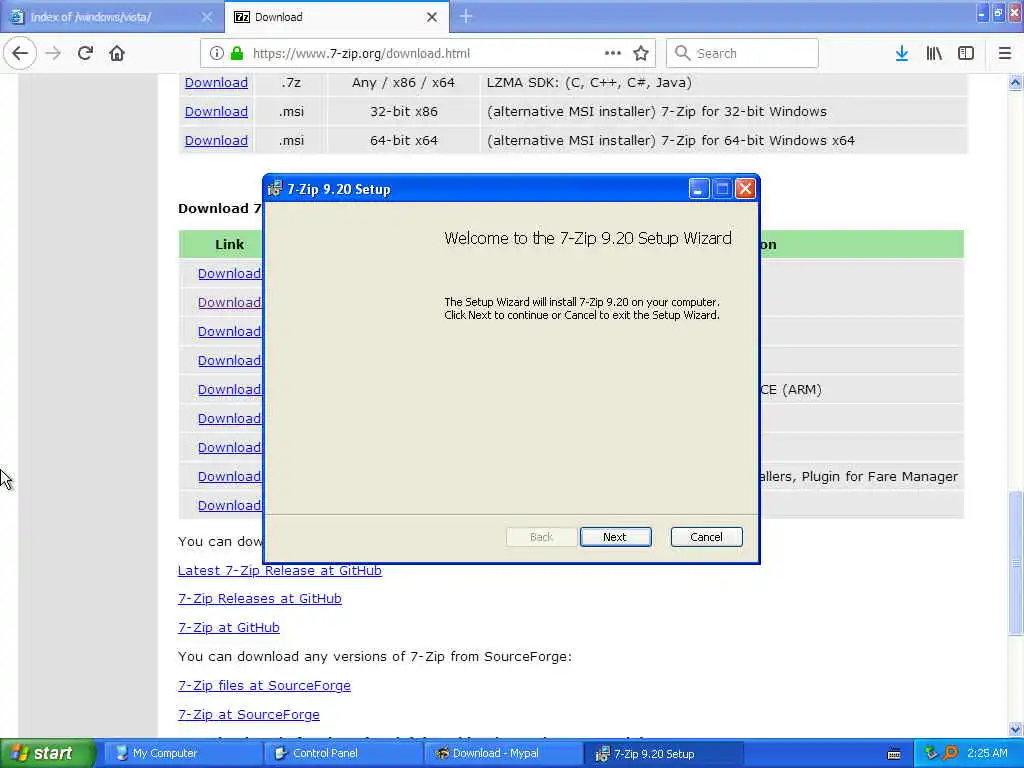Open Latest 7-Zip Release at GitHub
This screenshot has width=1024, height=768.
click(280, 570)
